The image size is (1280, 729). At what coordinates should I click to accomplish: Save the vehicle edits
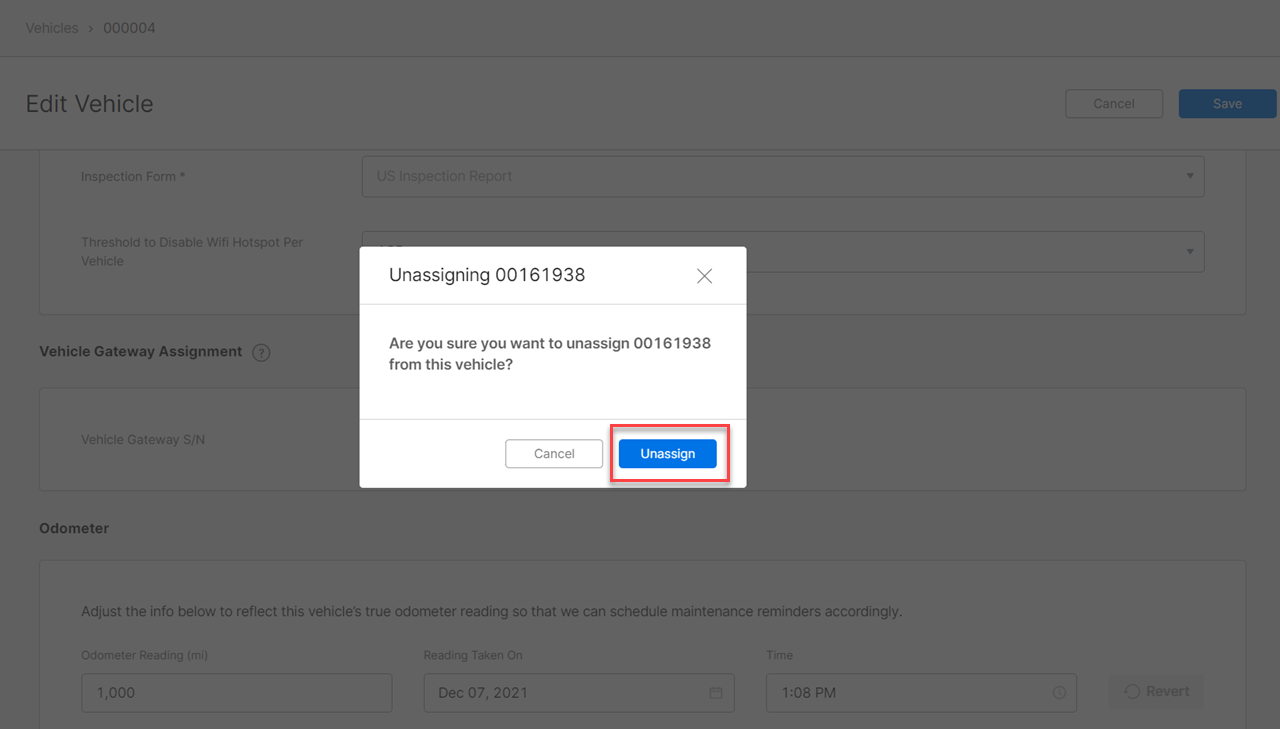pos(1227,103)
